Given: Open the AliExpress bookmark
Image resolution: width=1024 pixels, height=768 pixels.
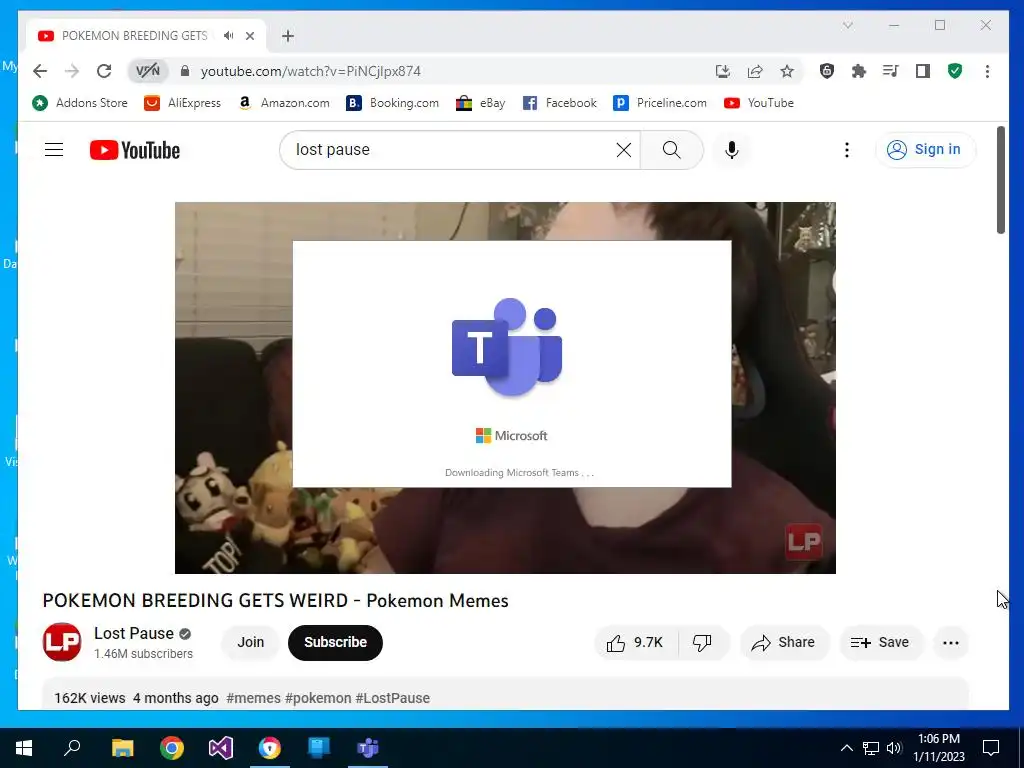Looking at the screenshot, I should coord(182,103).
